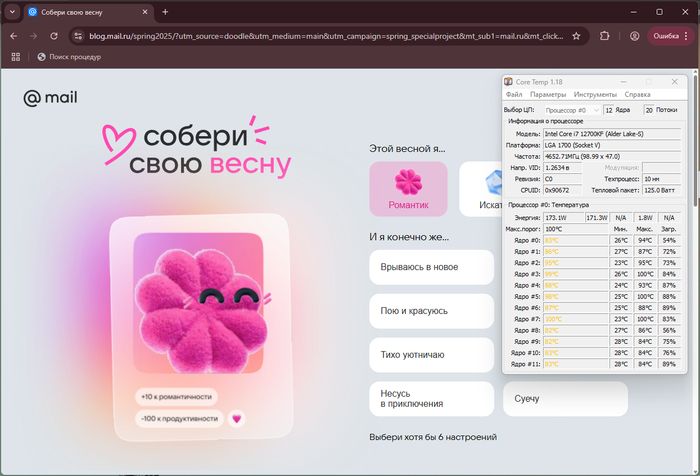Image resolution: width=700 pixels, height=476 pixels.
Task: Open the Chrome three-dot menu
Action: 688,35
